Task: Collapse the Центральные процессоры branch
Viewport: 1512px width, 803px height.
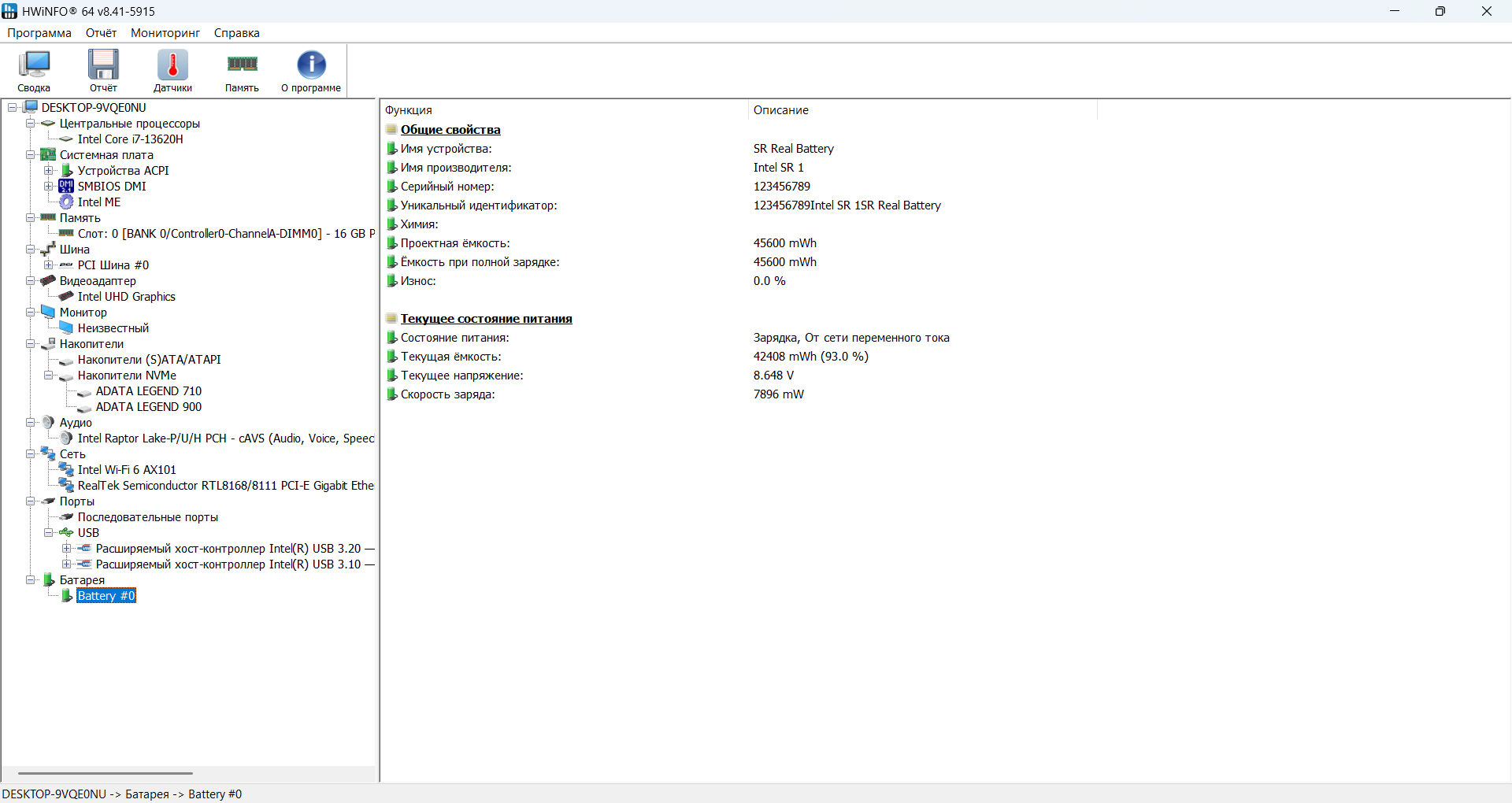Action: point(30,124)
